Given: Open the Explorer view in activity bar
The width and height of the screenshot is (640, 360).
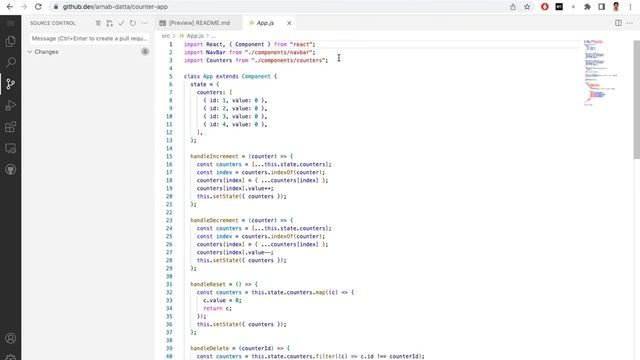Looking at the screenshot, I should coord(11,41).
